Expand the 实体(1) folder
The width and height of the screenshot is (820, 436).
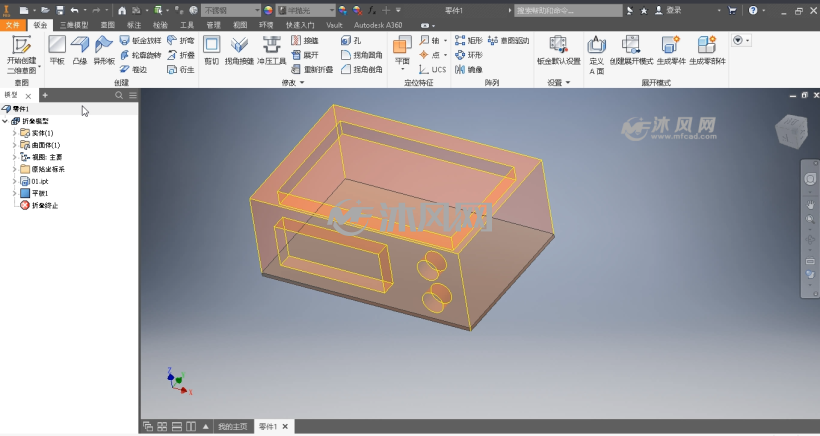coord(15,133)
